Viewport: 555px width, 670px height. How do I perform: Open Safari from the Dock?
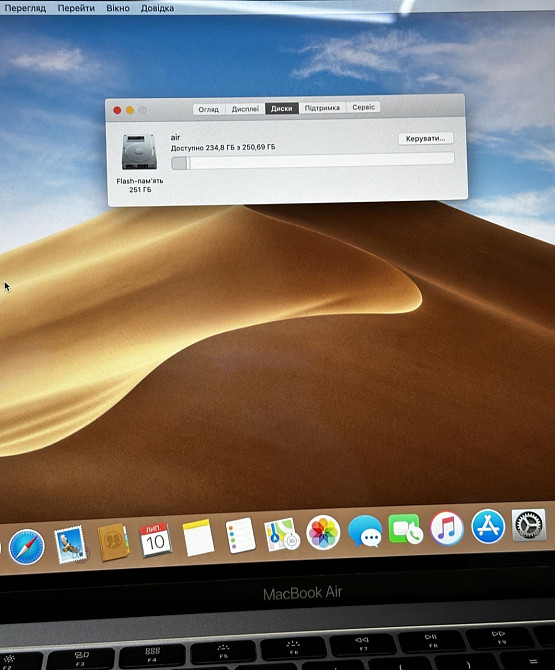click(26, 546)
